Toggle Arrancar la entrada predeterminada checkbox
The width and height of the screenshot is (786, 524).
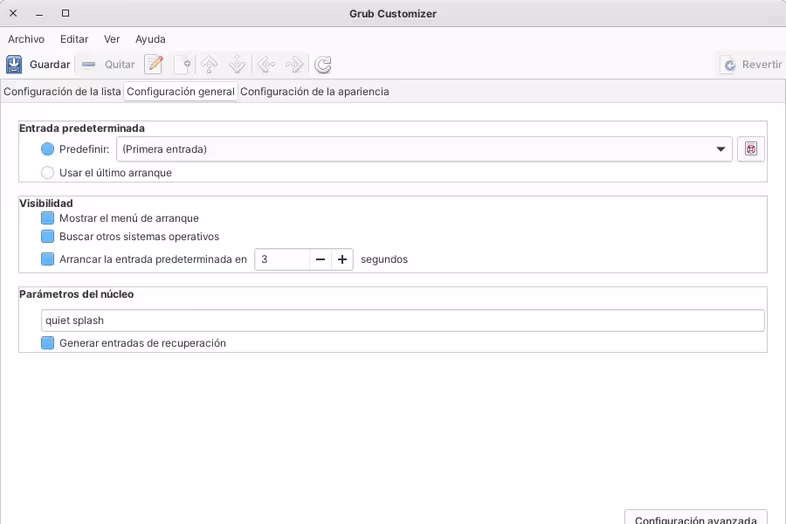pos(48,259)
